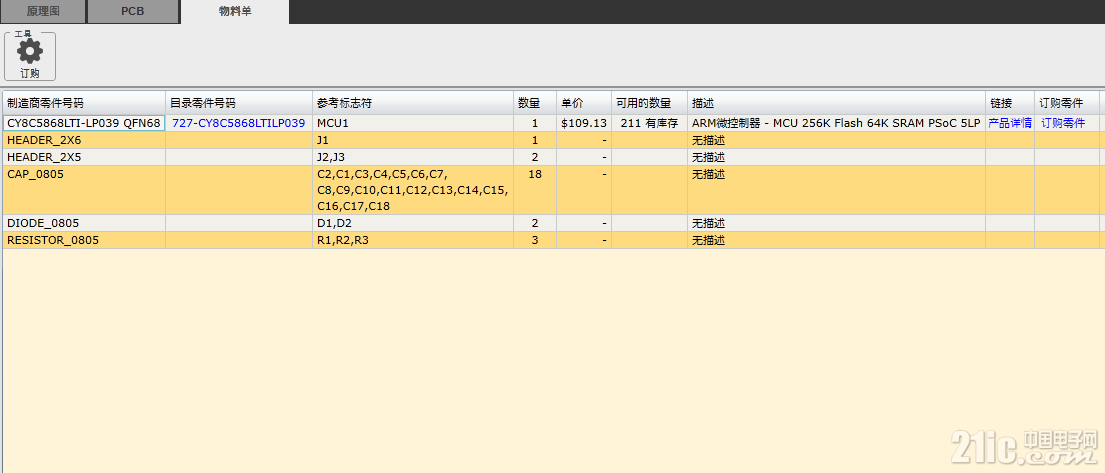Click the MCU1 reference designator cell
Viewport: 1105px width, 473px height.
413,123
